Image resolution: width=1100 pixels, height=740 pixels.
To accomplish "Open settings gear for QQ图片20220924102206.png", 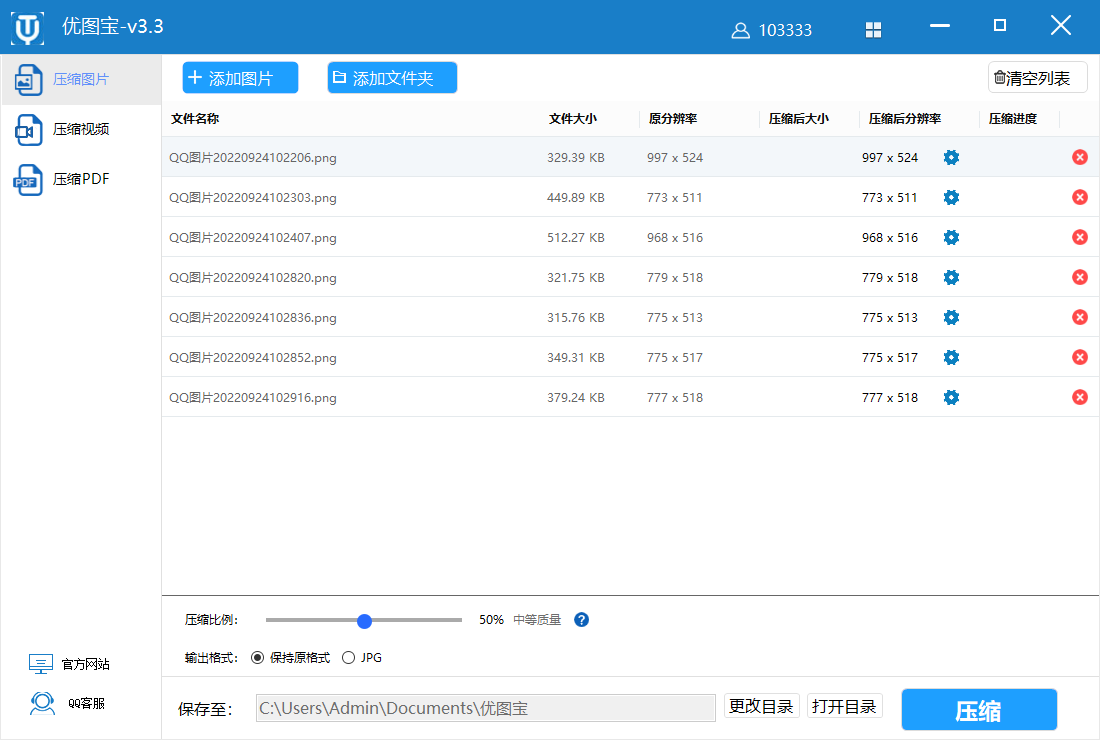I will pyautogui.click(x=951, y=158).
